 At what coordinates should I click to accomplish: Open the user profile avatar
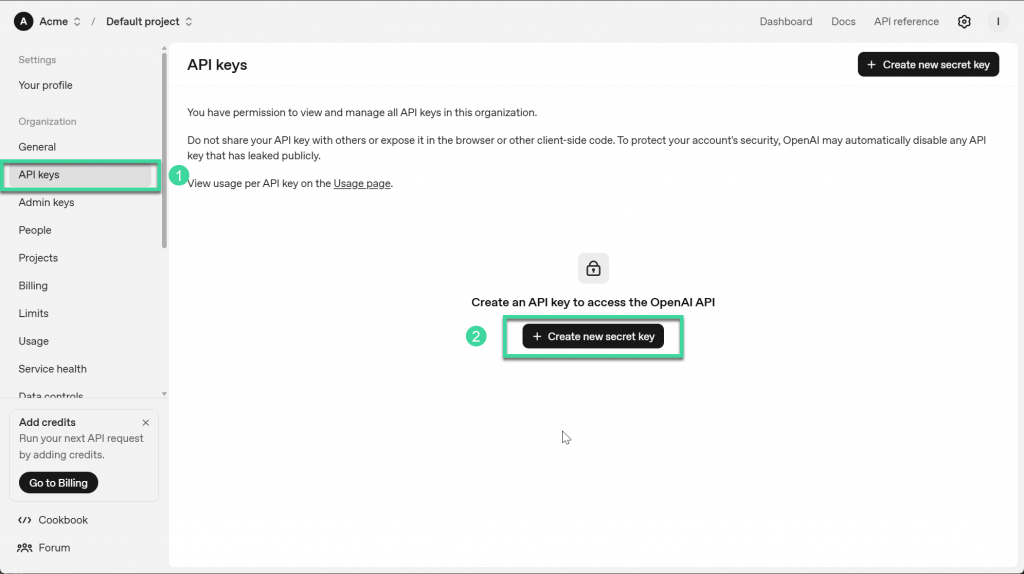(997, 22)
